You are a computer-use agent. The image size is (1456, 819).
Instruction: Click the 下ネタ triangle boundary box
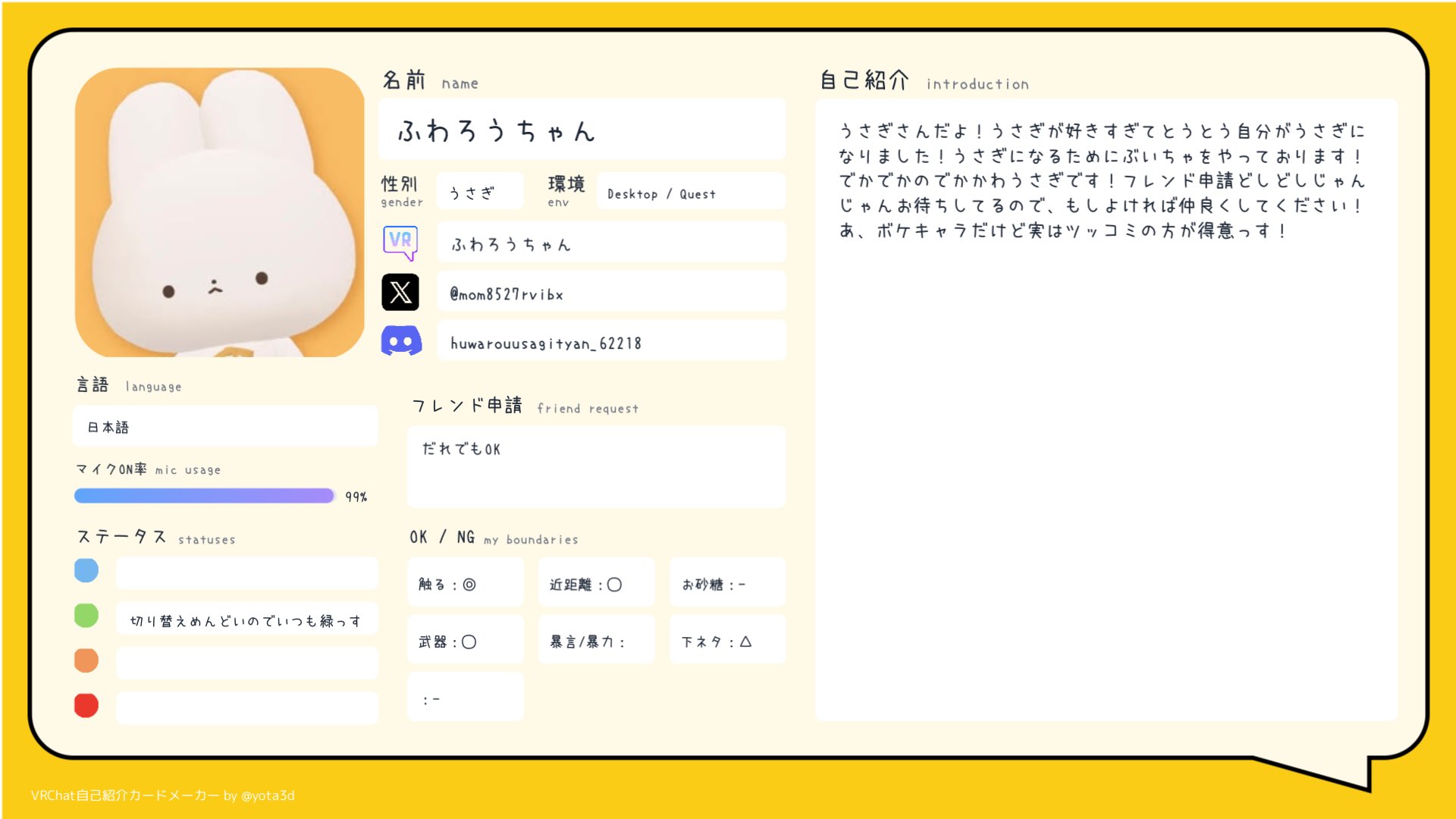tap(726, 641)
